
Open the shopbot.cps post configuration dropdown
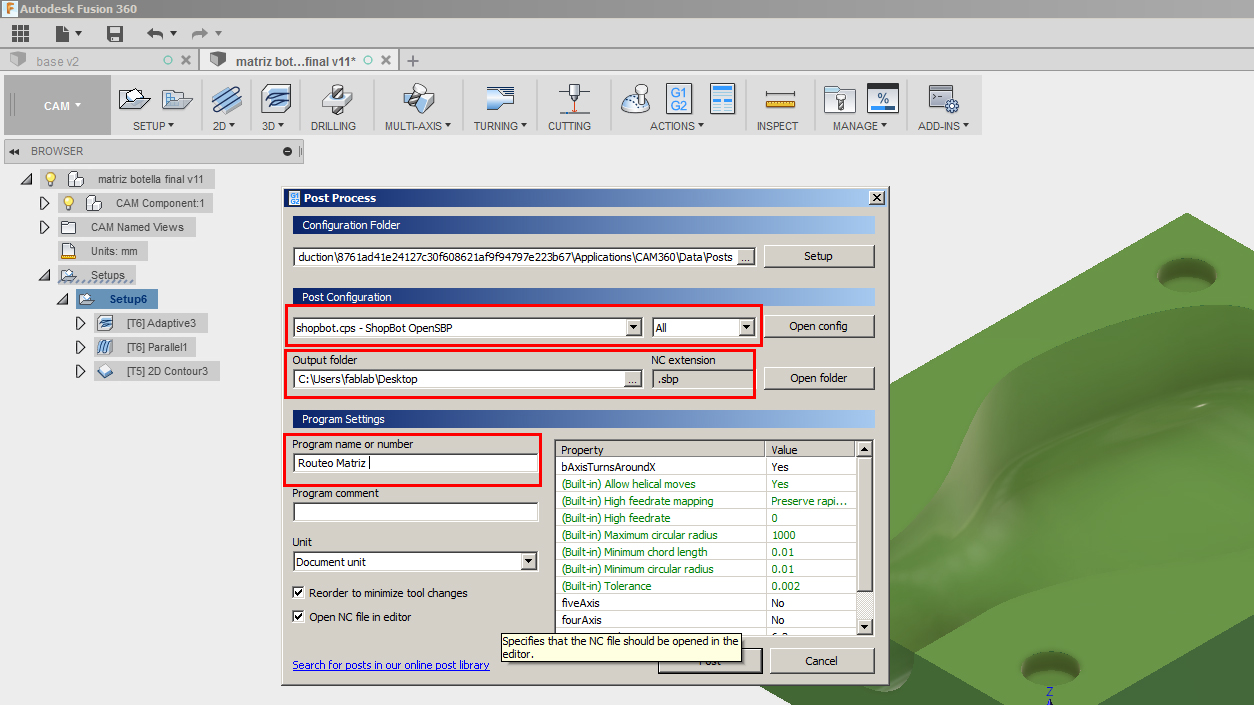633,327
